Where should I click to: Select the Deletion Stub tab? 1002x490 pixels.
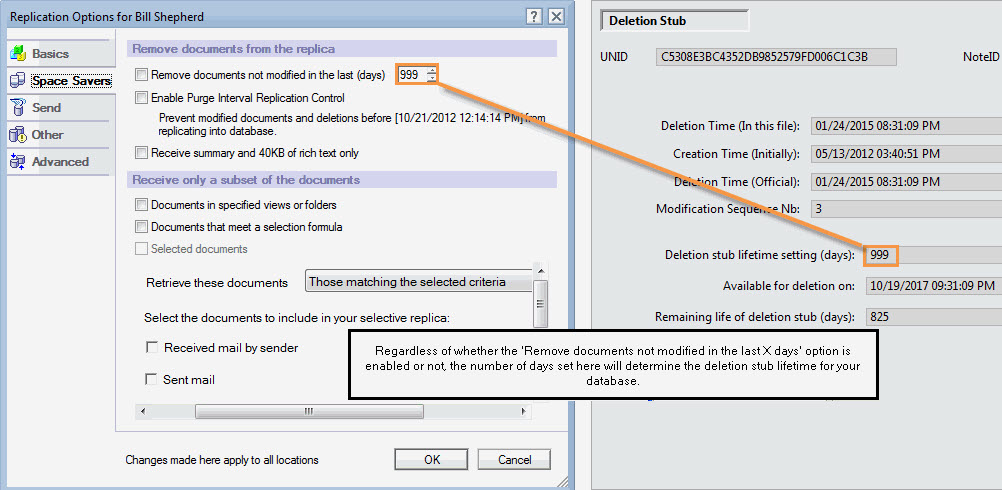tap(673, 21)
